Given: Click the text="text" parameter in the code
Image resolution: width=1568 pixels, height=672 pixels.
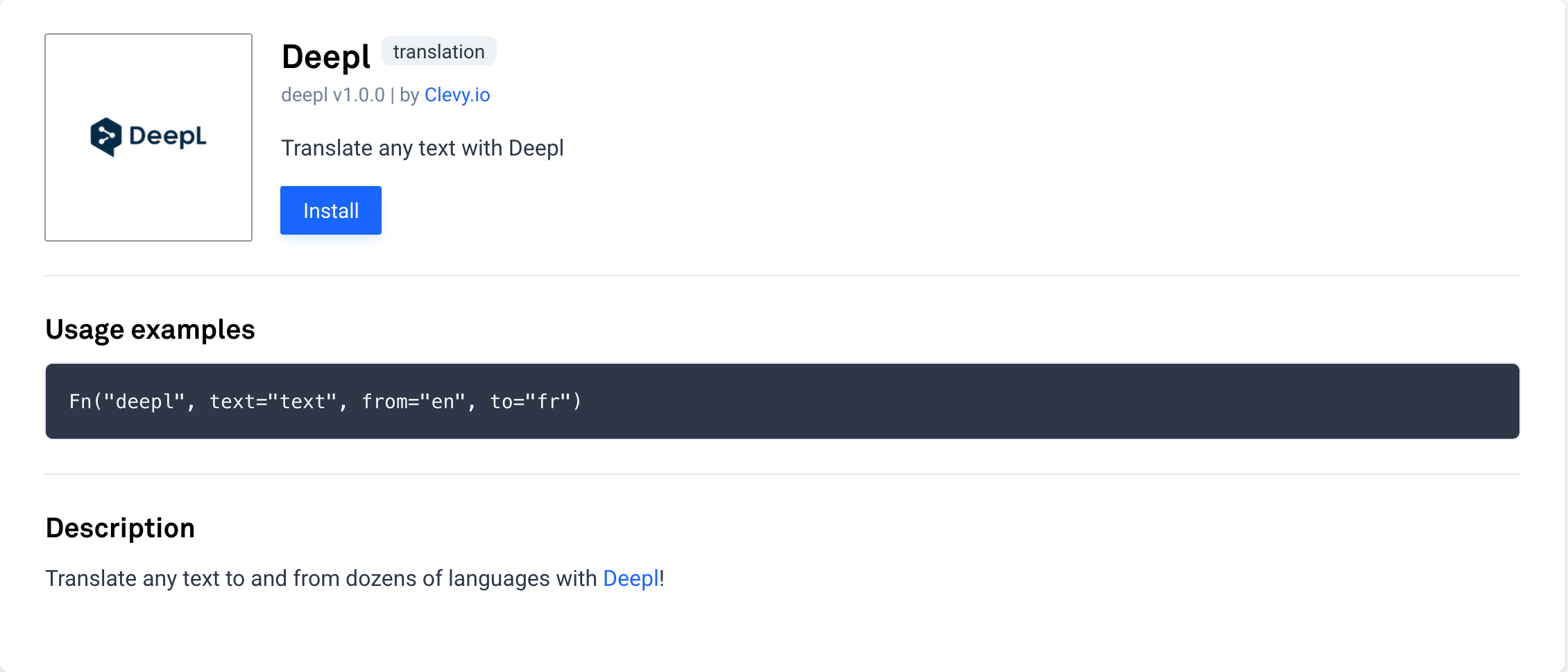Looking at the screenshot, I should [273, 401].
